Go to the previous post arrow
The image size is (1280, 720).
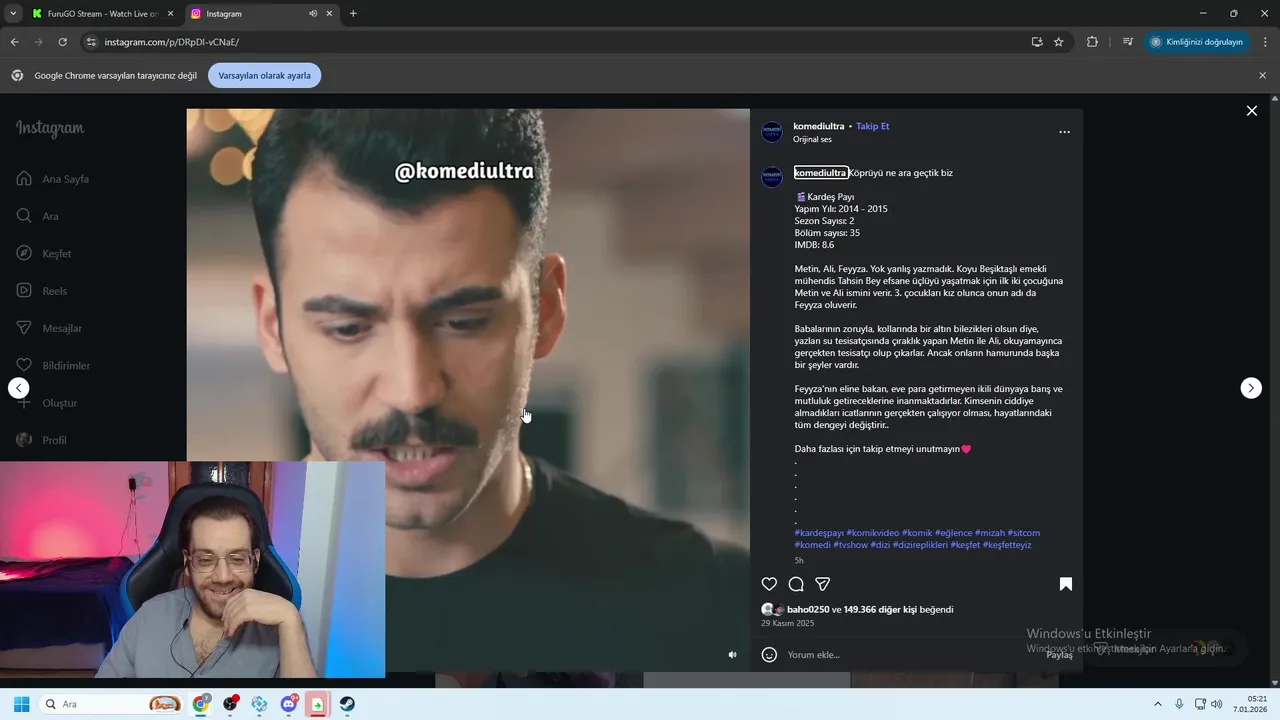coord(19,388)
